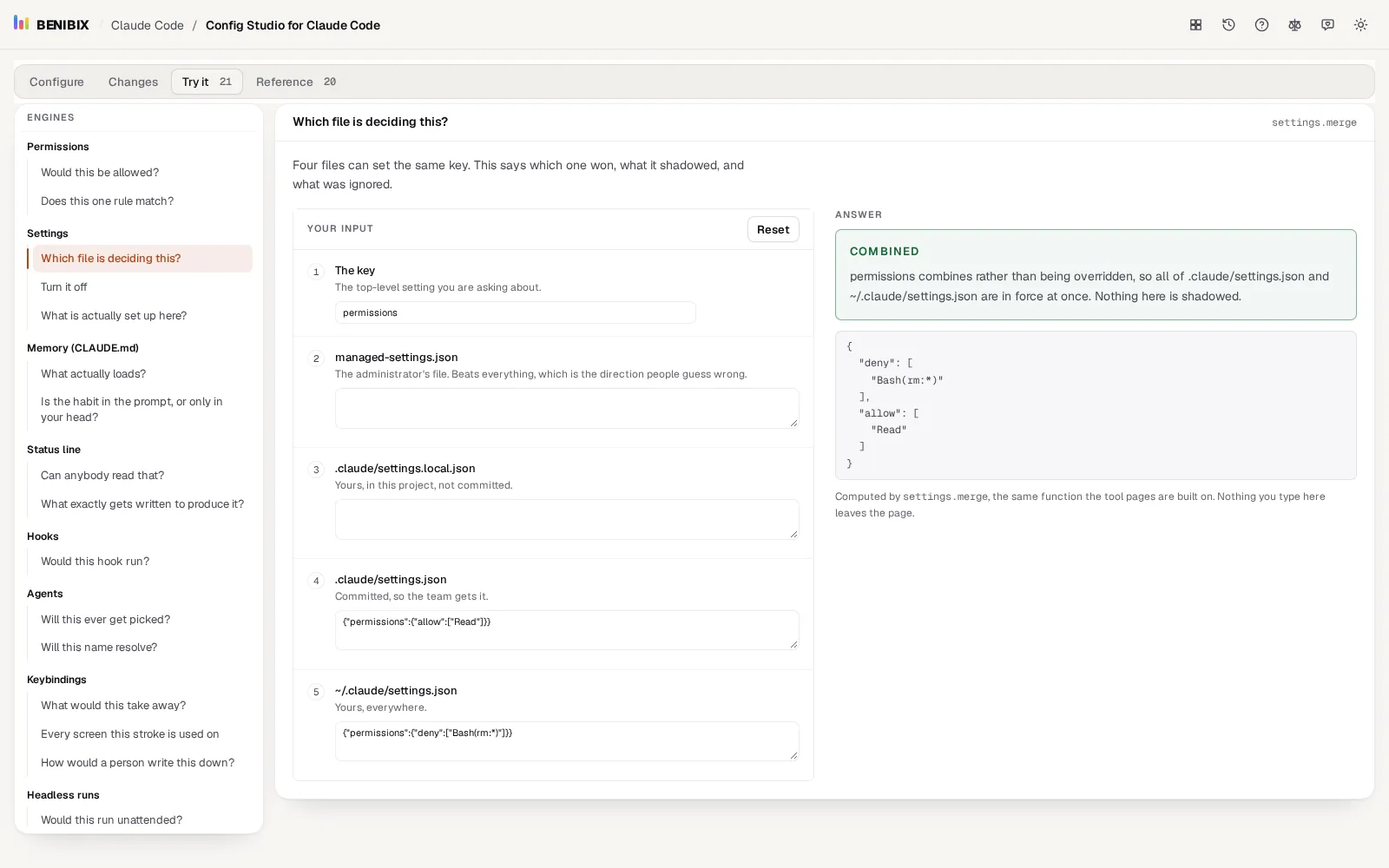Open 'How would a person write this down?'
The height and width of the screenshot is (868, 1389).
pos(142,763)
